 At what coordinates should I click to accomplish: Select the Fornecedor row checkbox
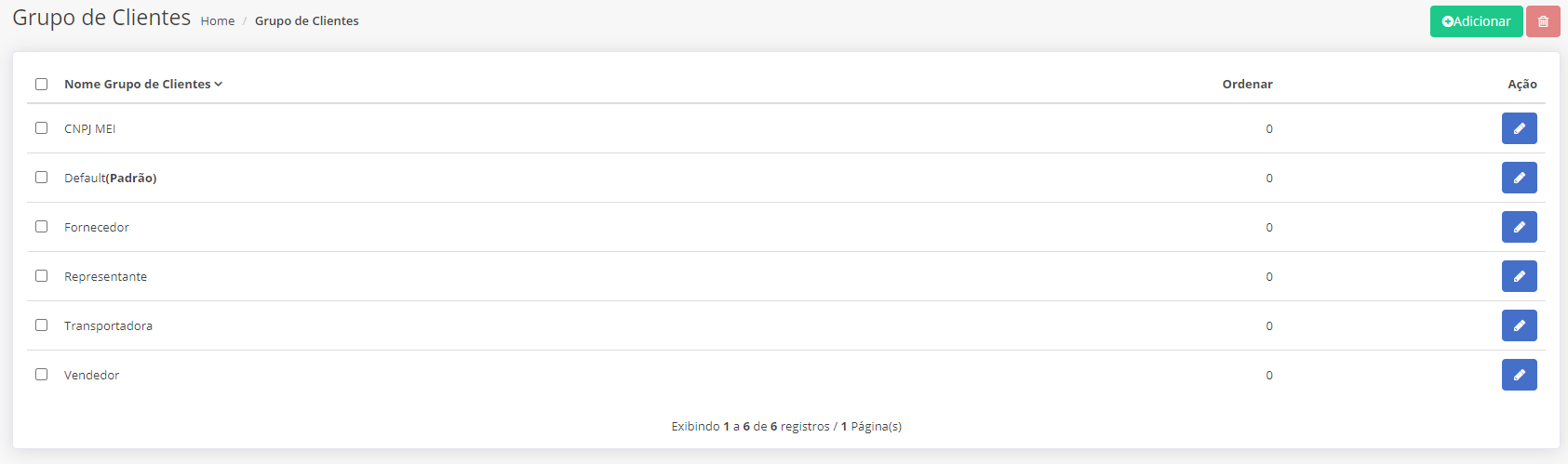click(x=41, y=226)
